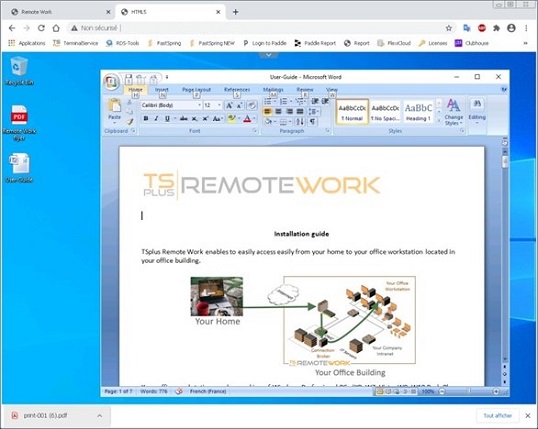Switch to the Review ribbon tab
The image size is (538, 429).
[x=305, y=90]
